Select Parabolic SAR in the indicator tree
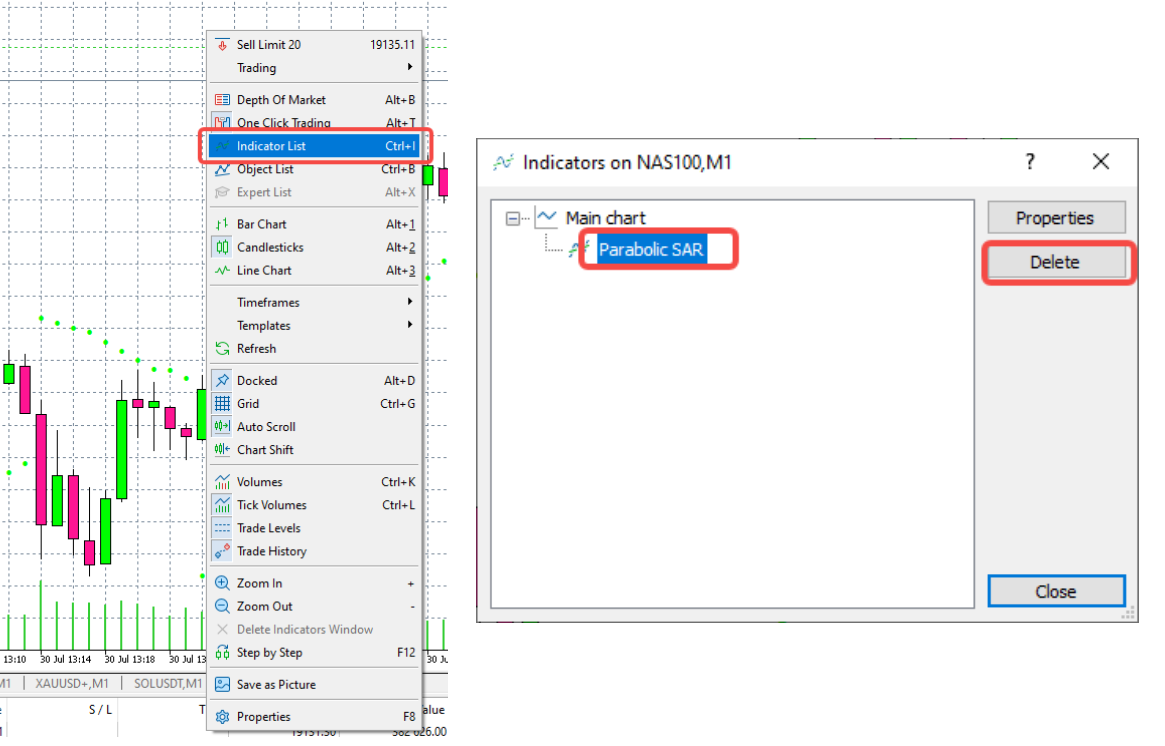 click(651, 250)
